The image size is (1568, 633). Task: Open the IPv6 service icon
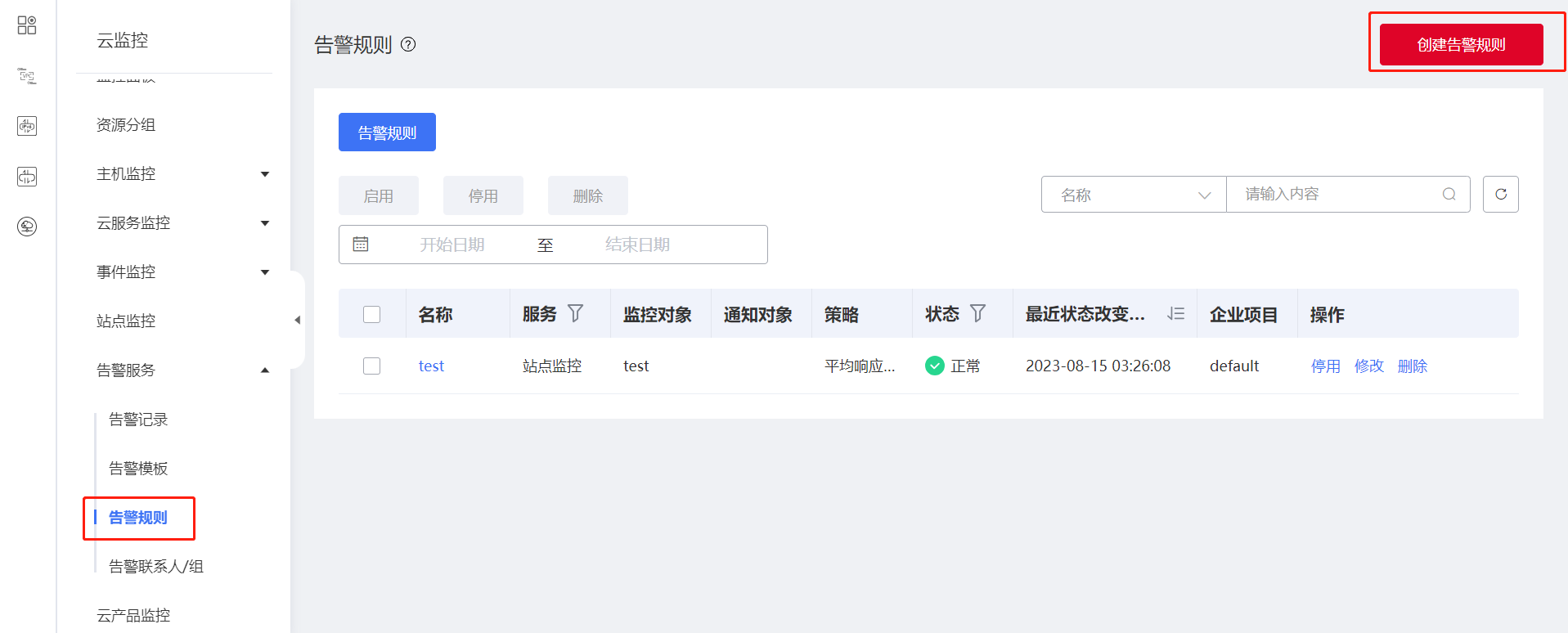coord(27,126)
